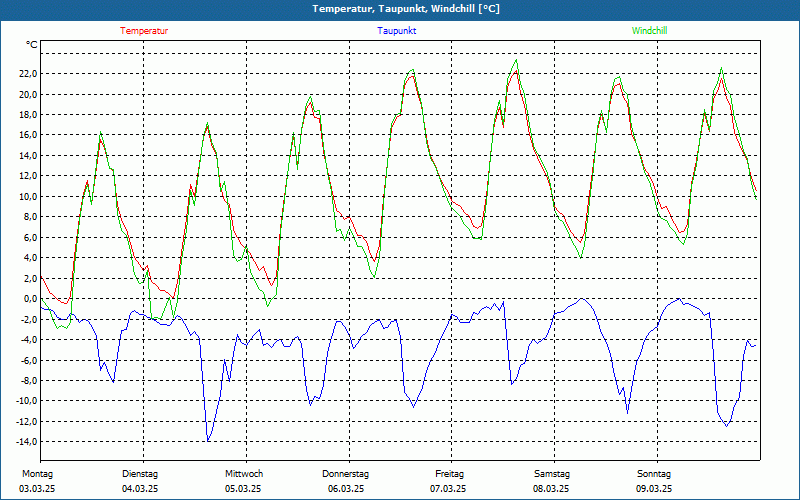Click the 4,0 y-axis value
The width and height of the screenshot is (800, 500).
click(x=30, y=258)
